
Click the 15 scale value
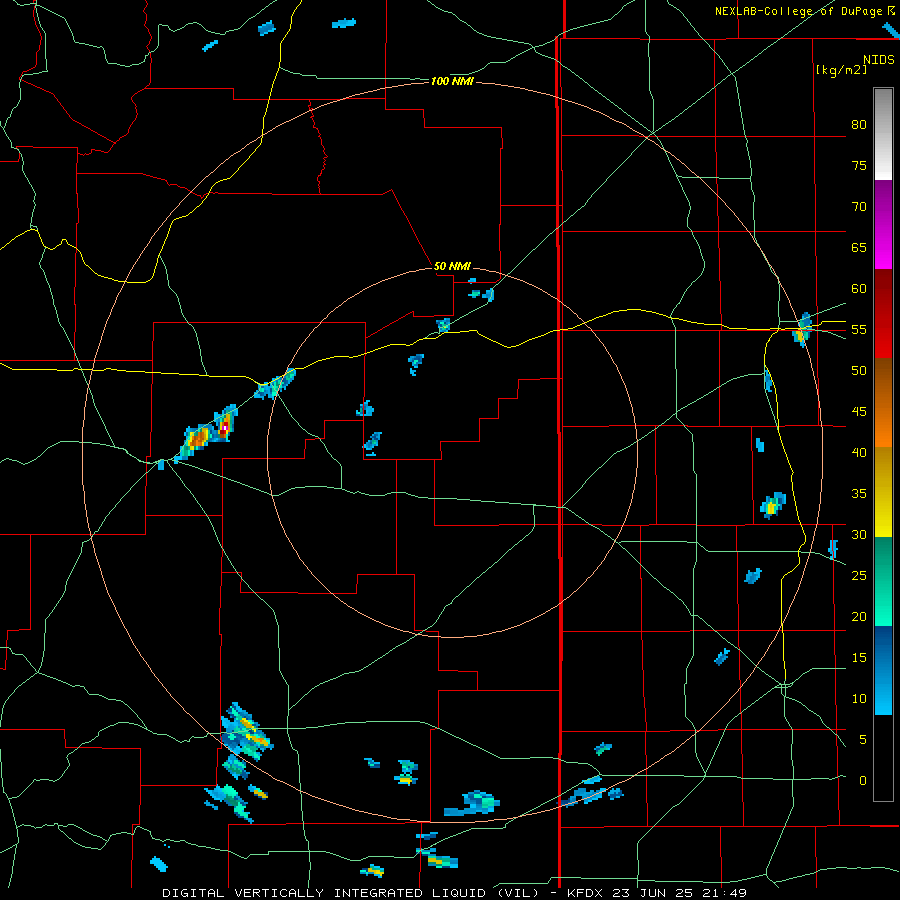tap(859, 658)
